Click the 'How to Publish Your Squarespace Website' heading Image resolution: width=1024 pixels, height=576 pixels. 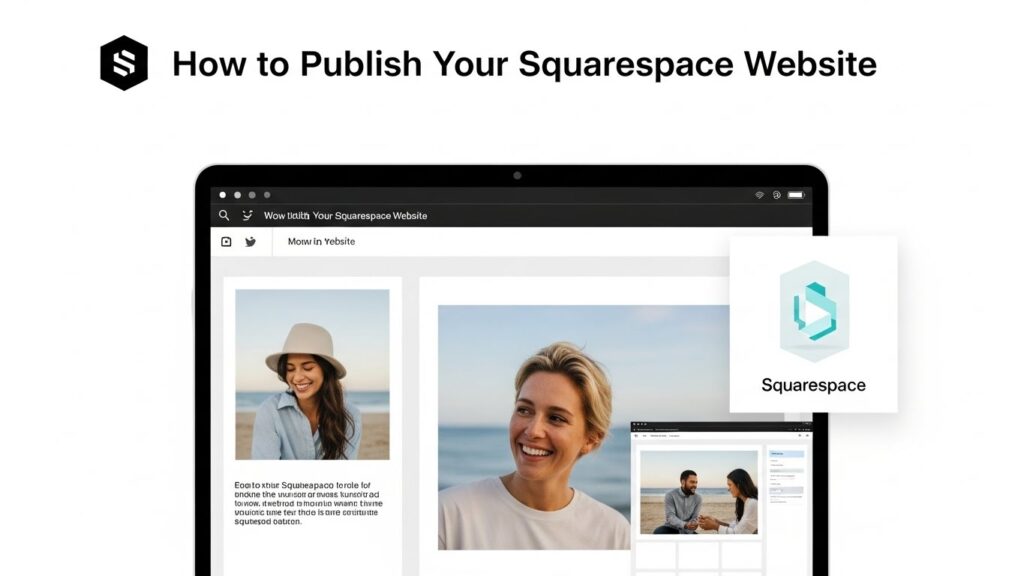pyautogui.click(x=524, y=64)
